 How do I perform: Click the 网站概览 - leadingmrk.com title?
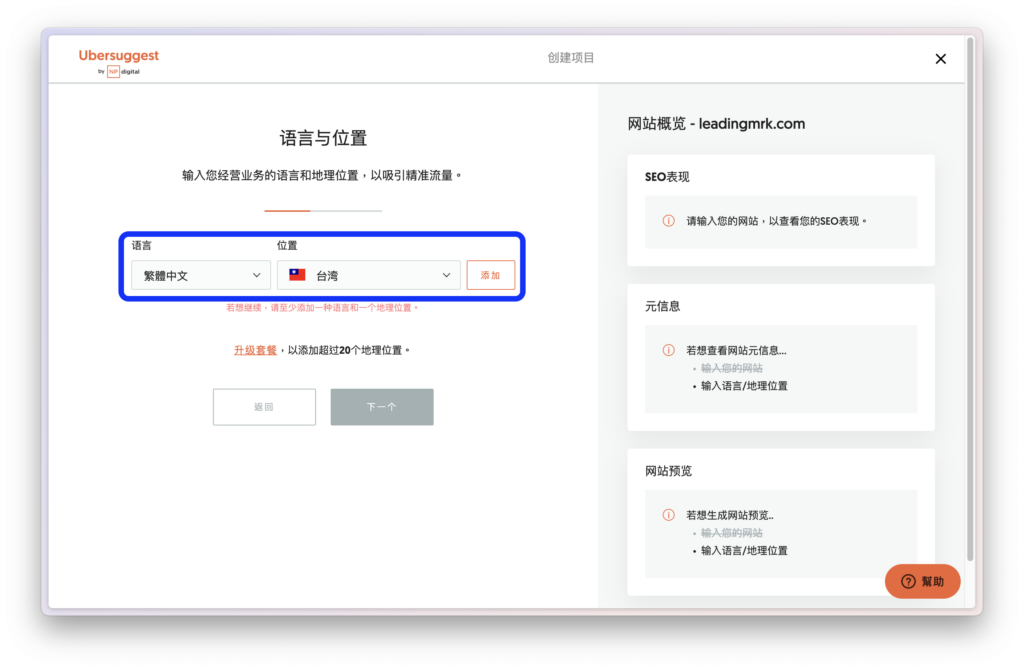point(716,123)
